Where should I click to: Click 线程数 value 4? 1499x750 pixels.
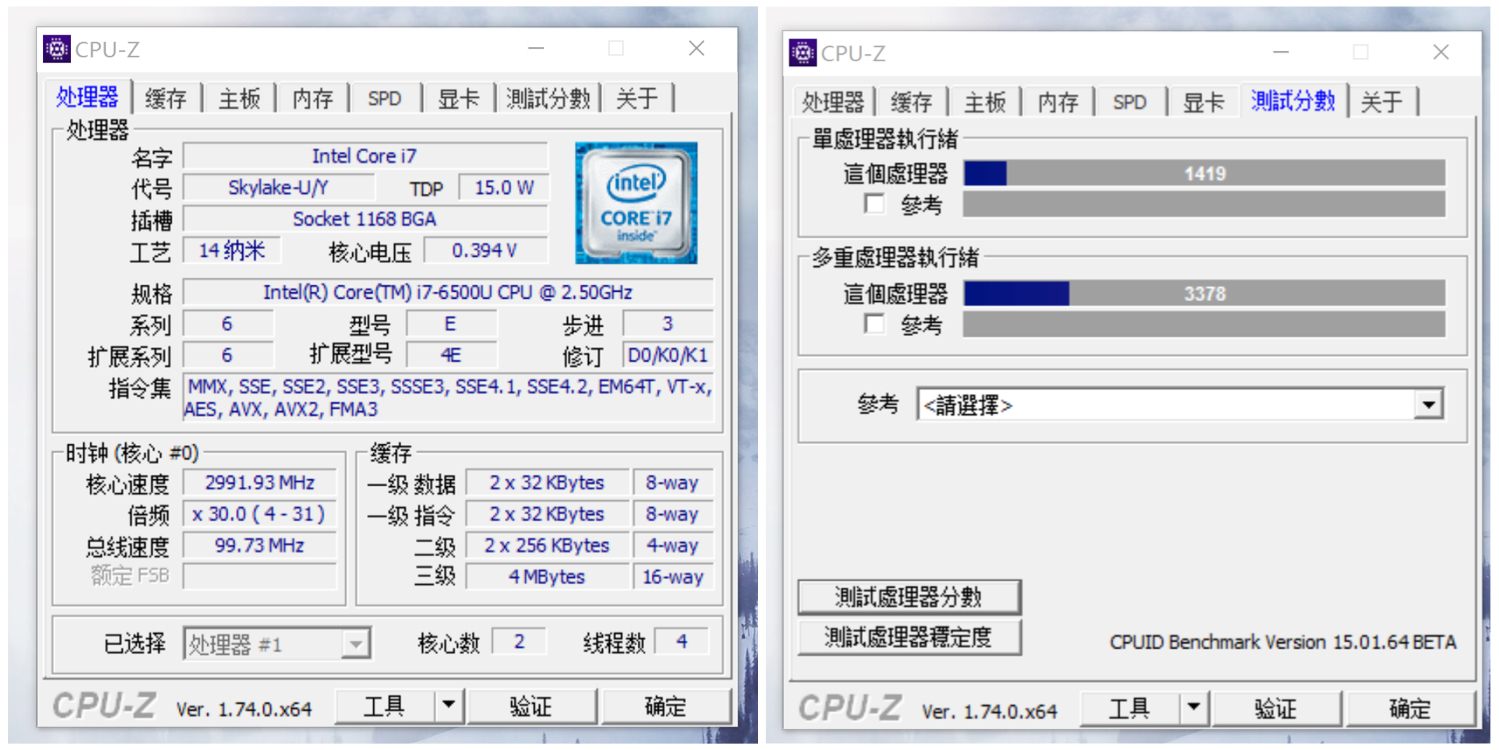(682, 642)
